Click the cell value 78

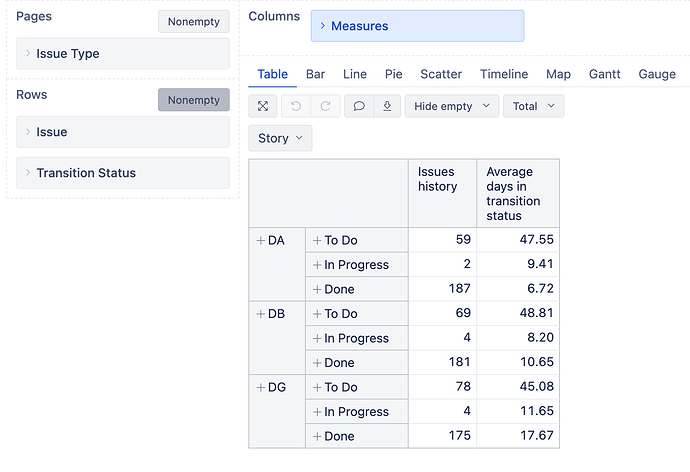click(x=463, y=387)
